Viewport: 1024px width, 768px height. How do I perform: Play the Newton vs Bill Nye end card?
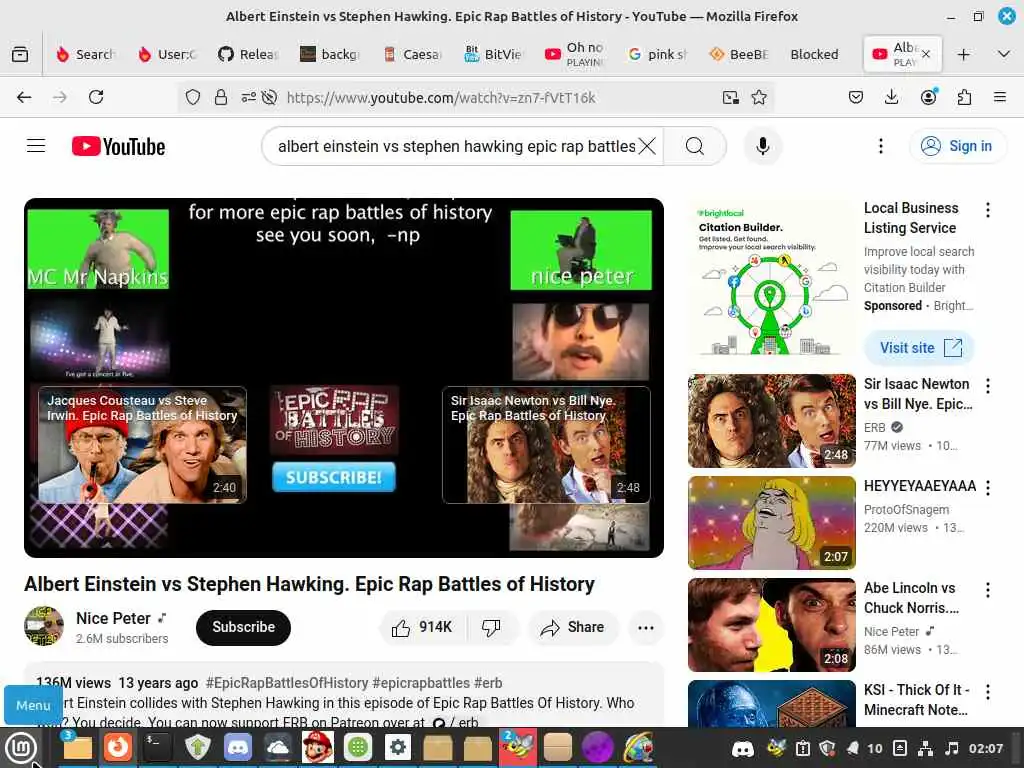pyautogui.click(x=546, y=445)
